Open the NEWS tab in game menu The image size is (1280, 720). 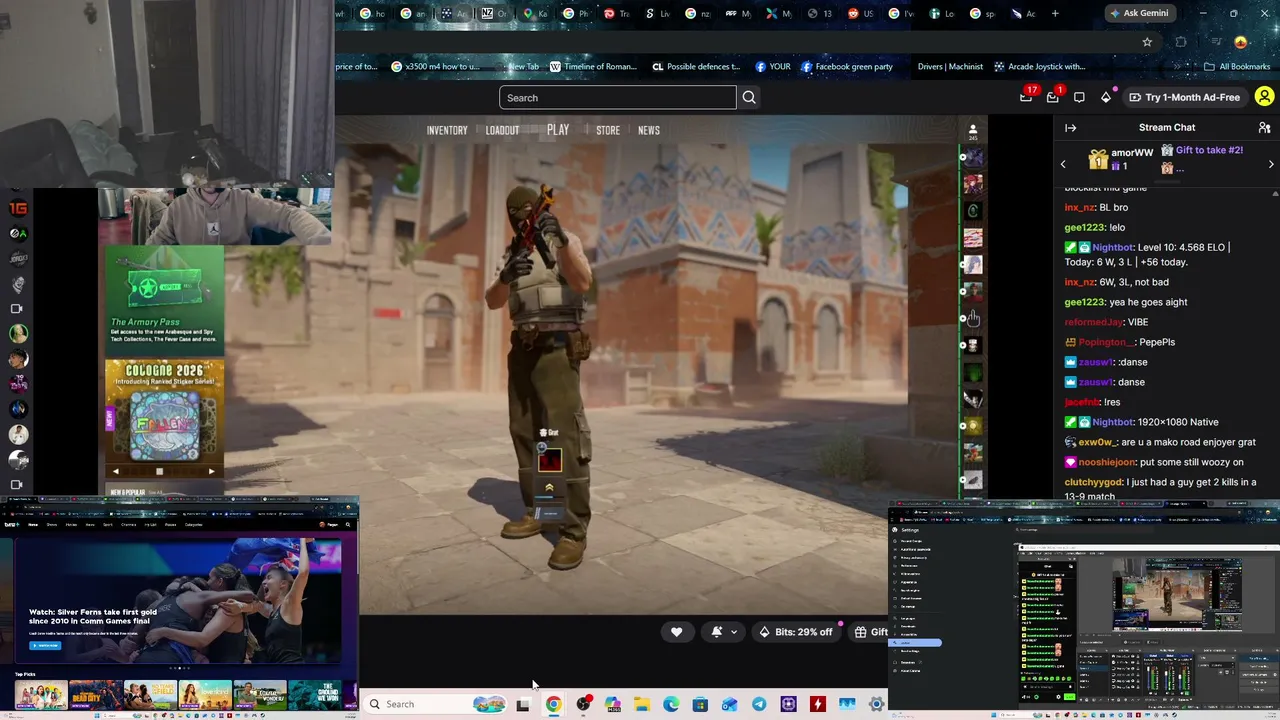pos(649,131)
